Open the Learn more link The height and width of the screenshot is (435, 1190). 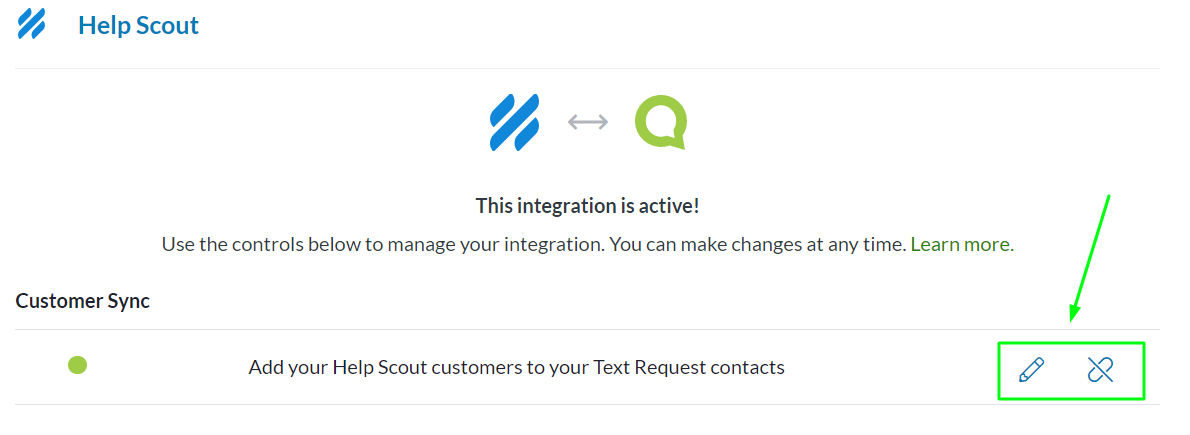click(960, 244)
